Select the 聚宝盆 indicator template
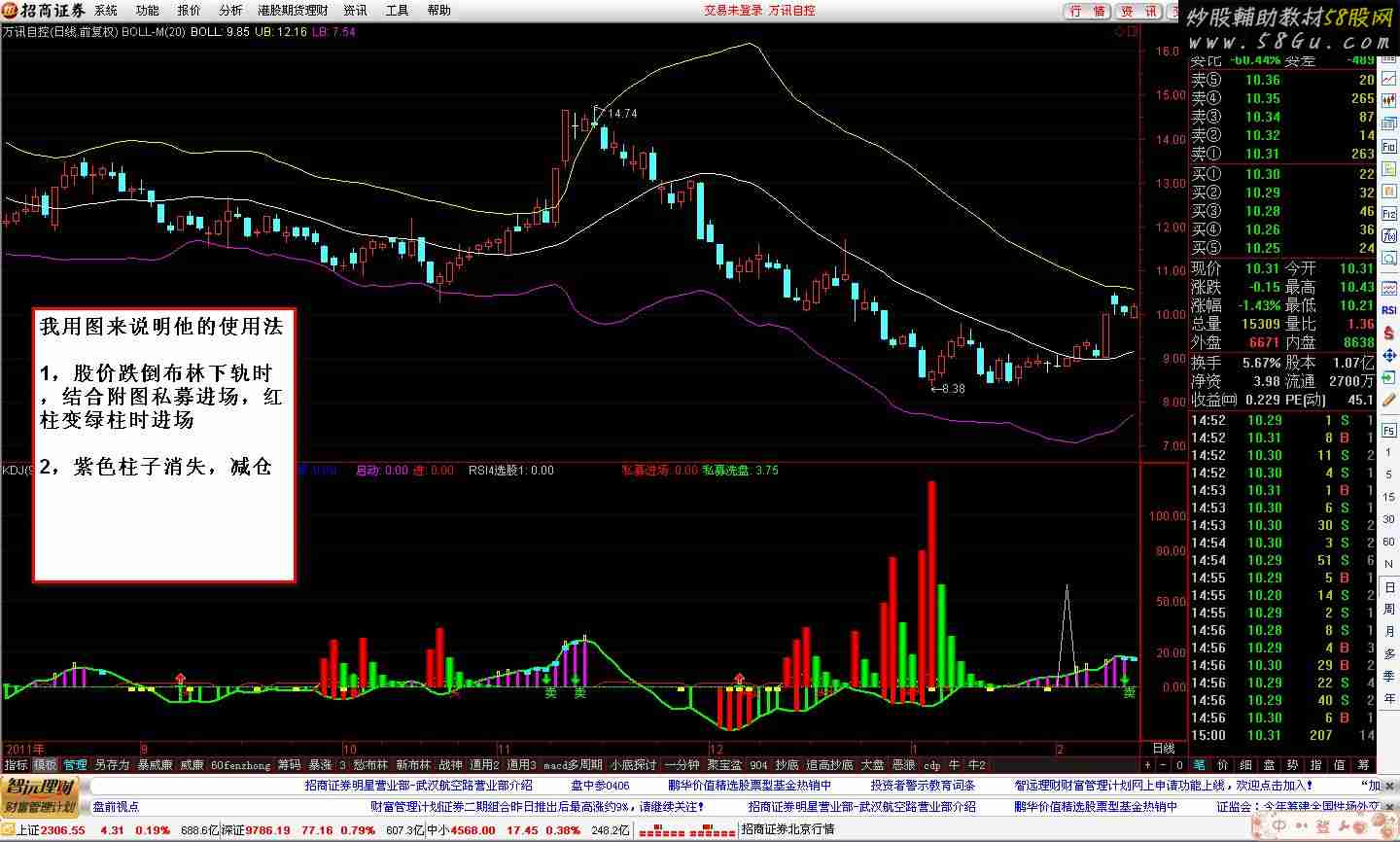Viewport: 1400px width, 842px height. 724,765
